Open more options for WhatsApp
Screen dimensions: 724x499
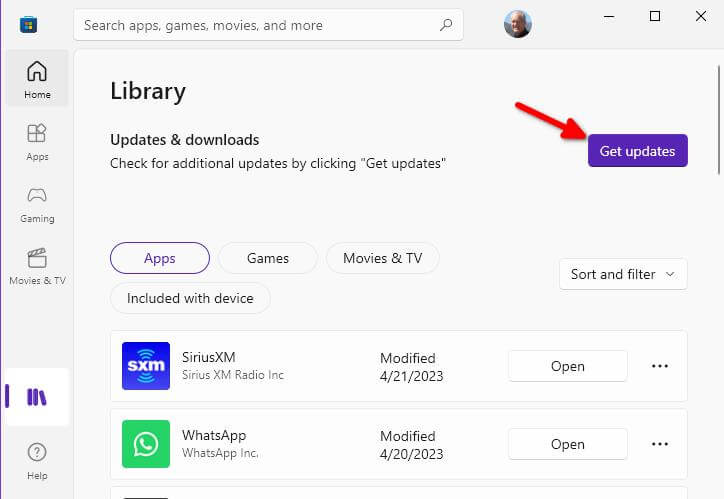tap(660, 444)
